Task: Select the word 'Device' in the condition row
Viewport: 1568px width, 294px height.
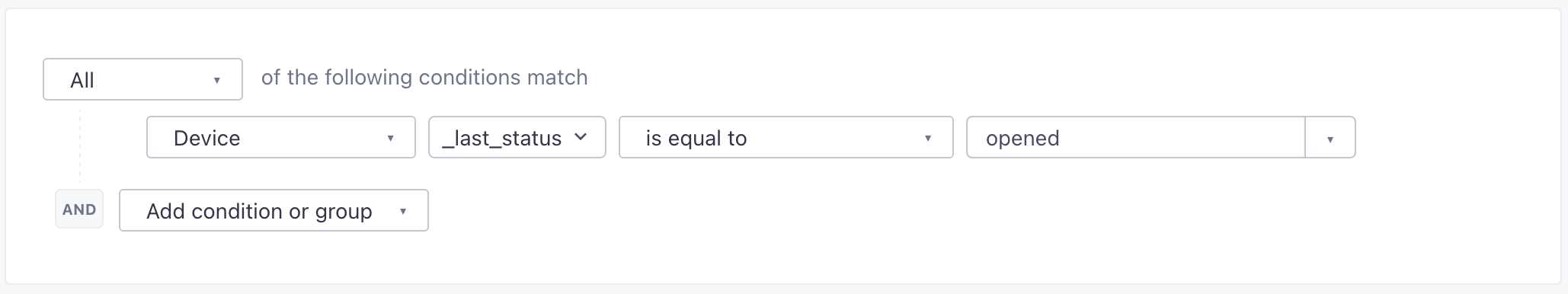Action: 207,138
